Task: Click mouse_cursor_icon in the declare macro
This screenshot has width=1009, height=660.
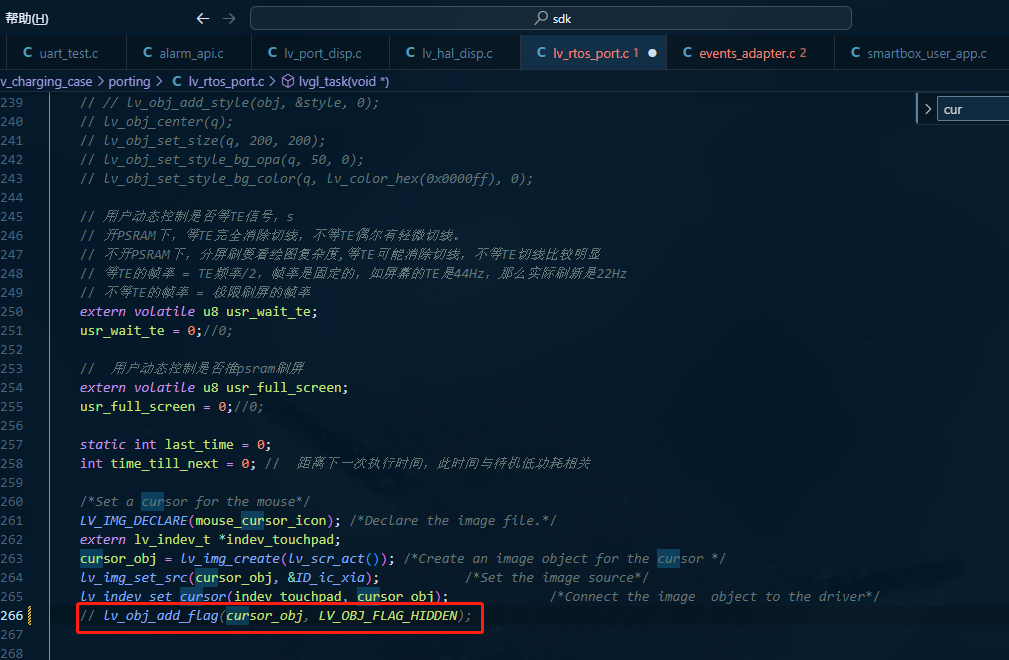Action: (261, 520)
